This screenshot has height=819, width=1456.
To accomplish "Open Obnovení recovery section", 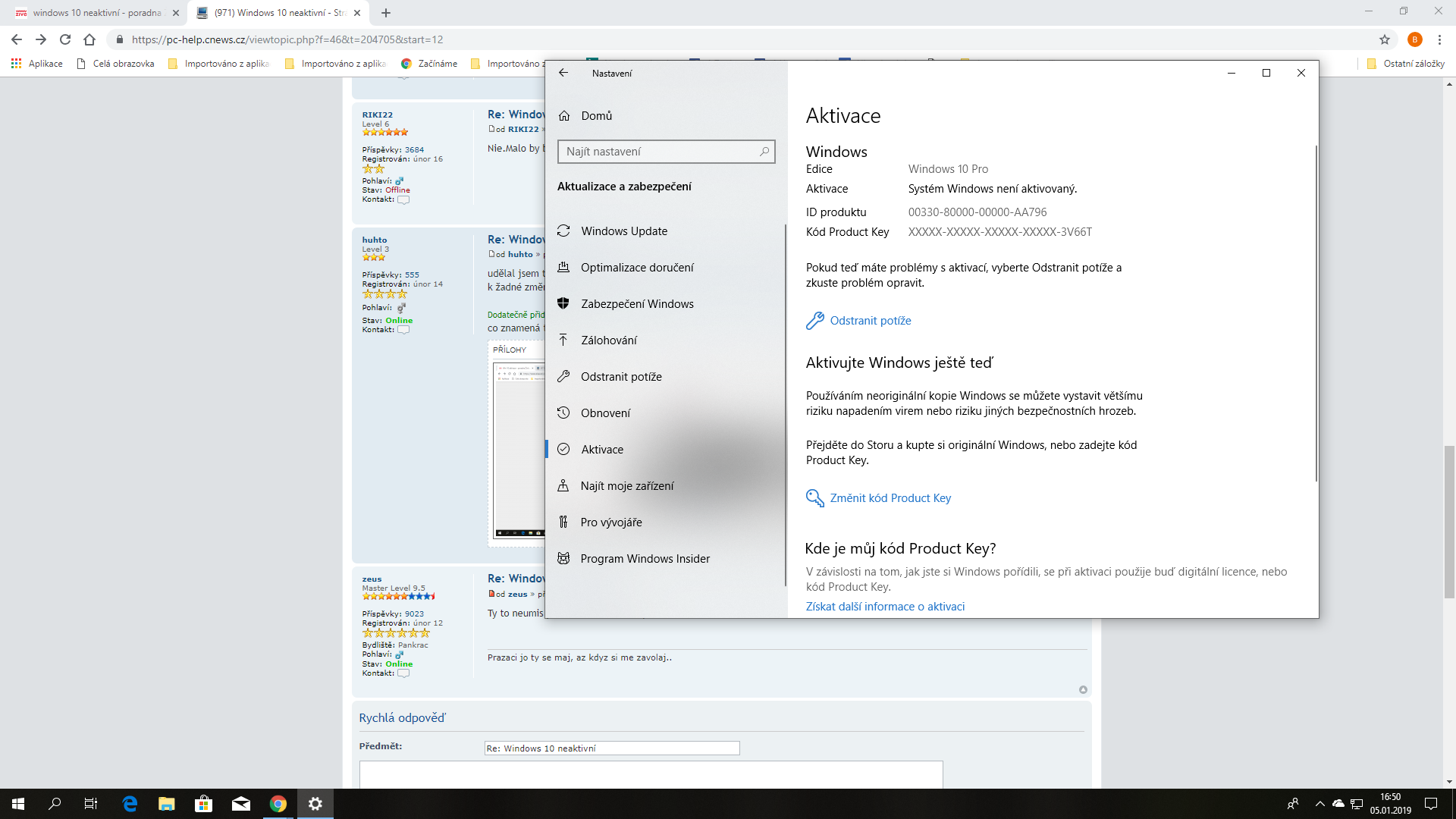I will (x=605, y=413).
